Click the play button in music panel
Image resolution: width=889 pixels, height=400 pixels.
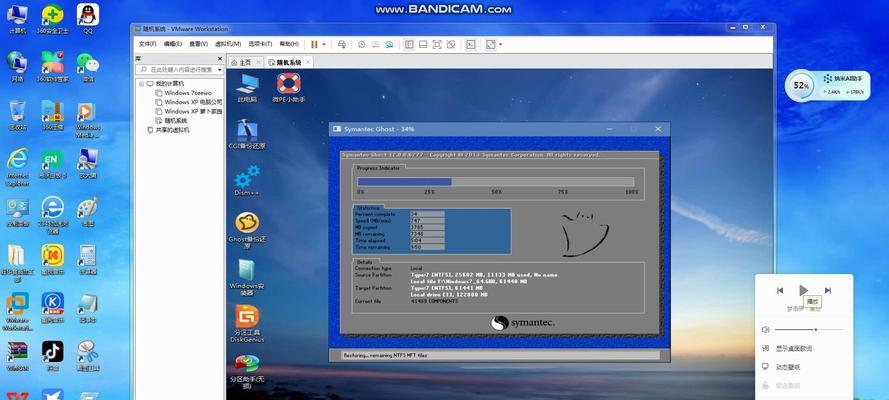[803, 291]
